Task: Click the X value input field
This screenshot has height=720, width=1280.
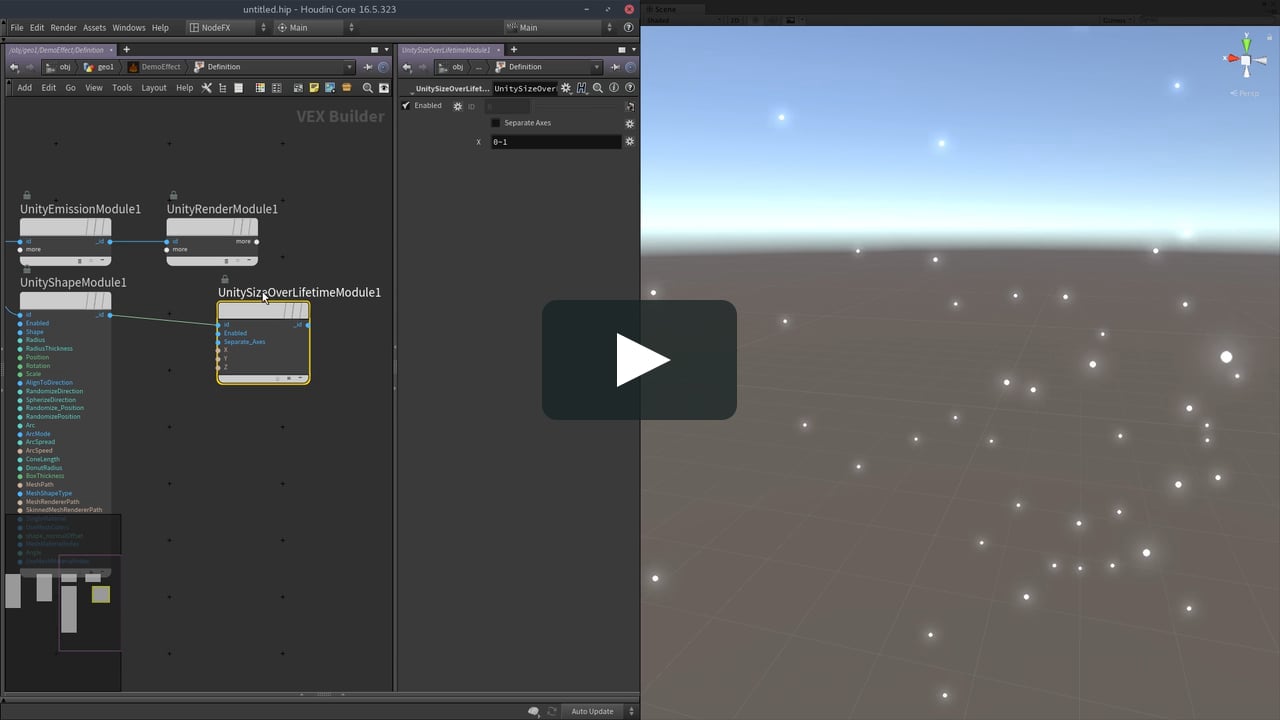Action: (x=556, y=142)
